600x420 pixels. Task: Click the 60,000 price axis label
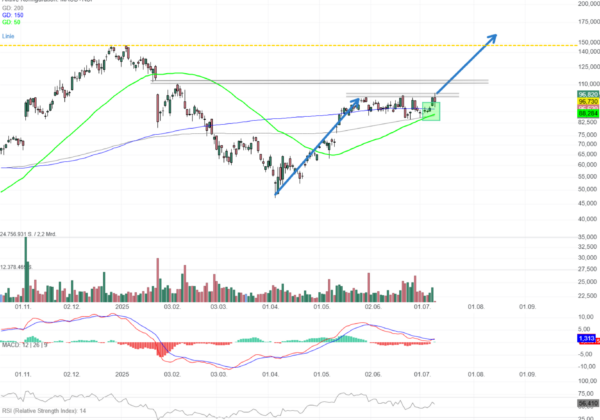589,165
